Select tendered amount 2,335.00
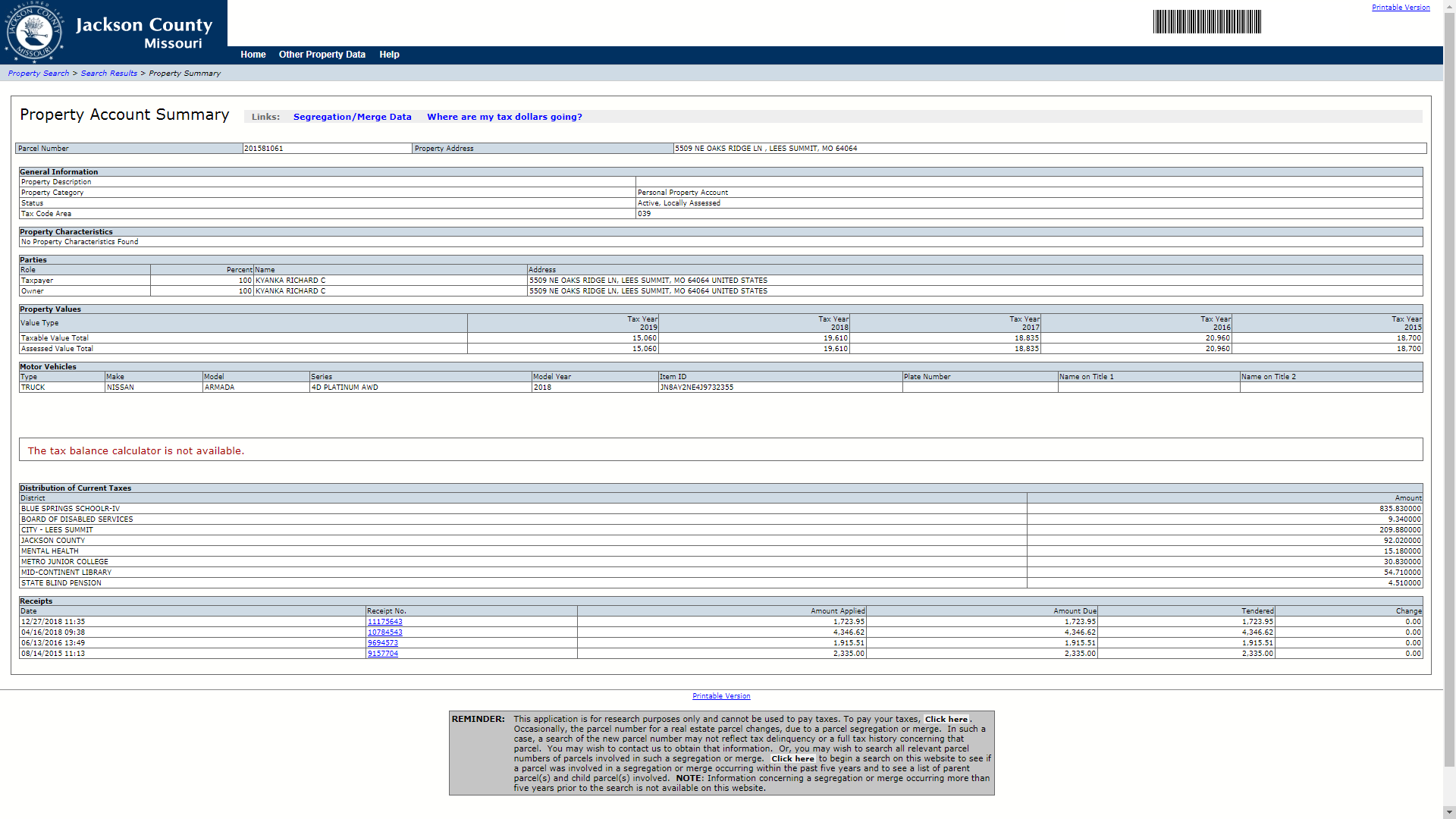The height and width of the screenshot is (819, 1456). coord(1257,654)
